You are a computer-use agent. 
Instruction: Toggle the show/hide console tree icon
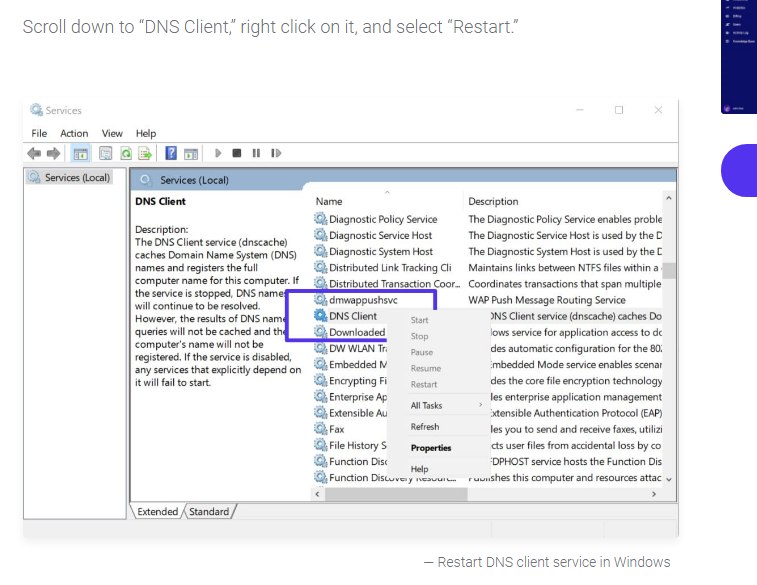80,153
